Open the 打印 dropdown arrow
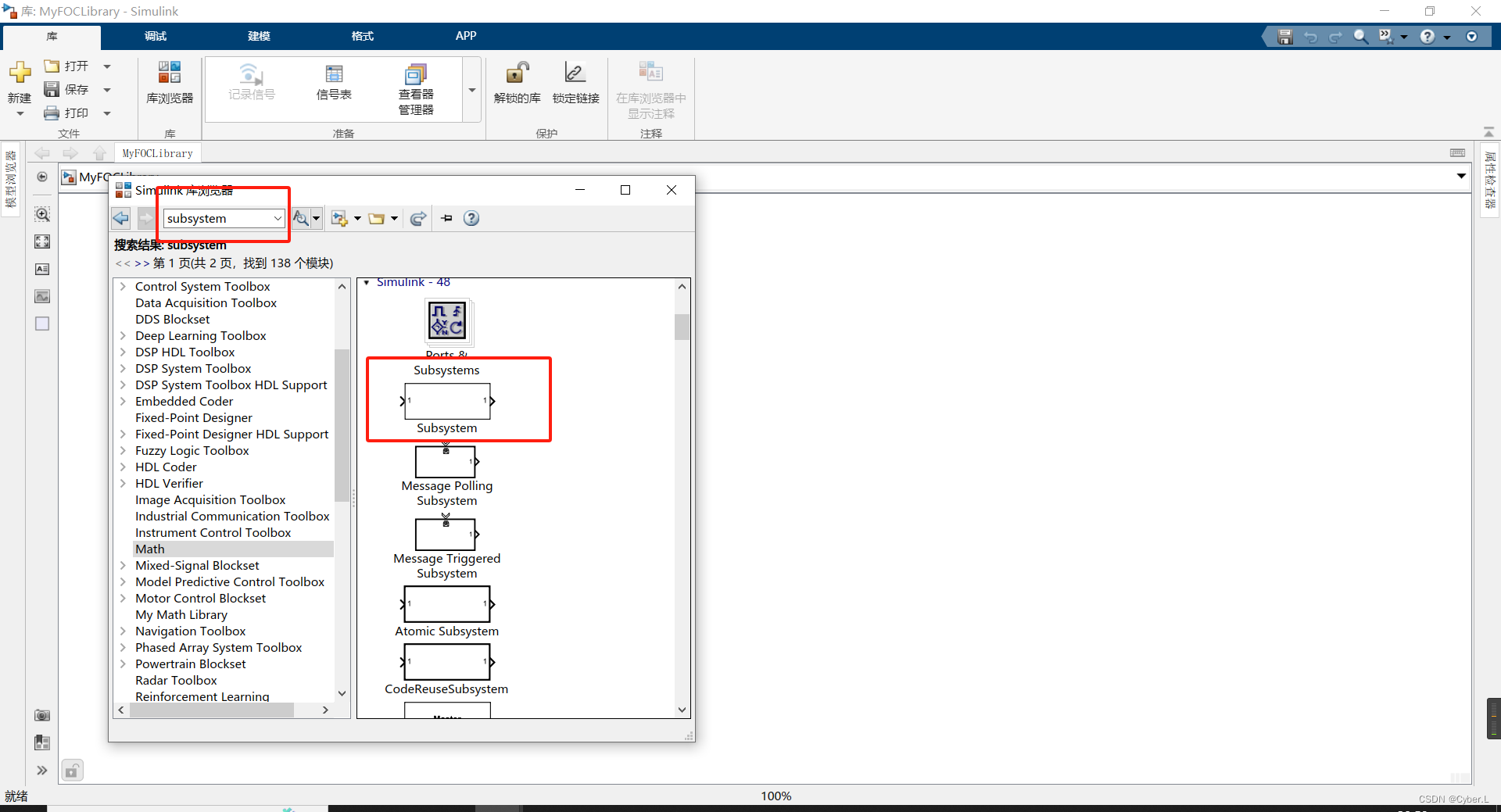 [107, 113]
